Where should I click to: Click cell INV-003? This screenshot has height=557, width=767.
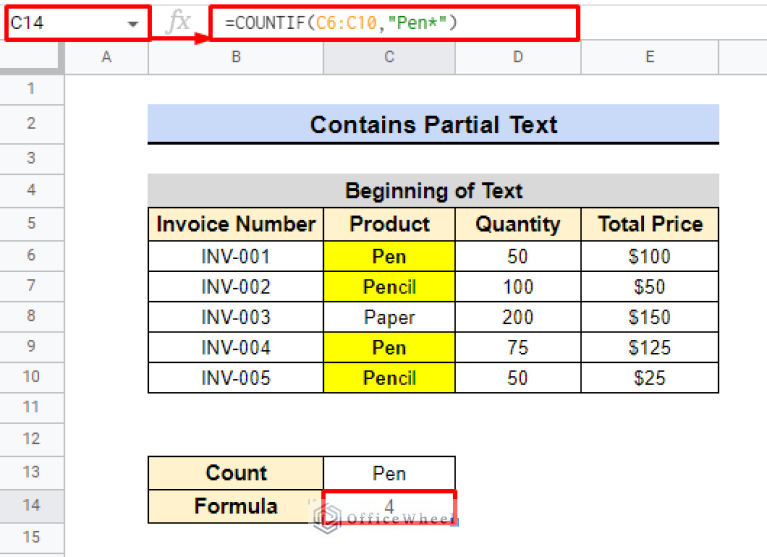(236, 317)
